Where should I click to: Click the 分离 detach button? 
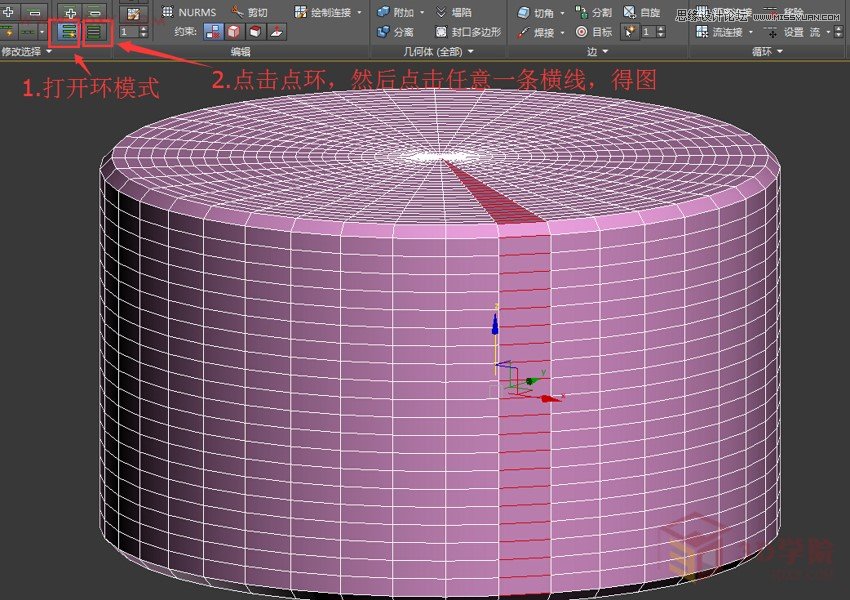pos(396,32)
